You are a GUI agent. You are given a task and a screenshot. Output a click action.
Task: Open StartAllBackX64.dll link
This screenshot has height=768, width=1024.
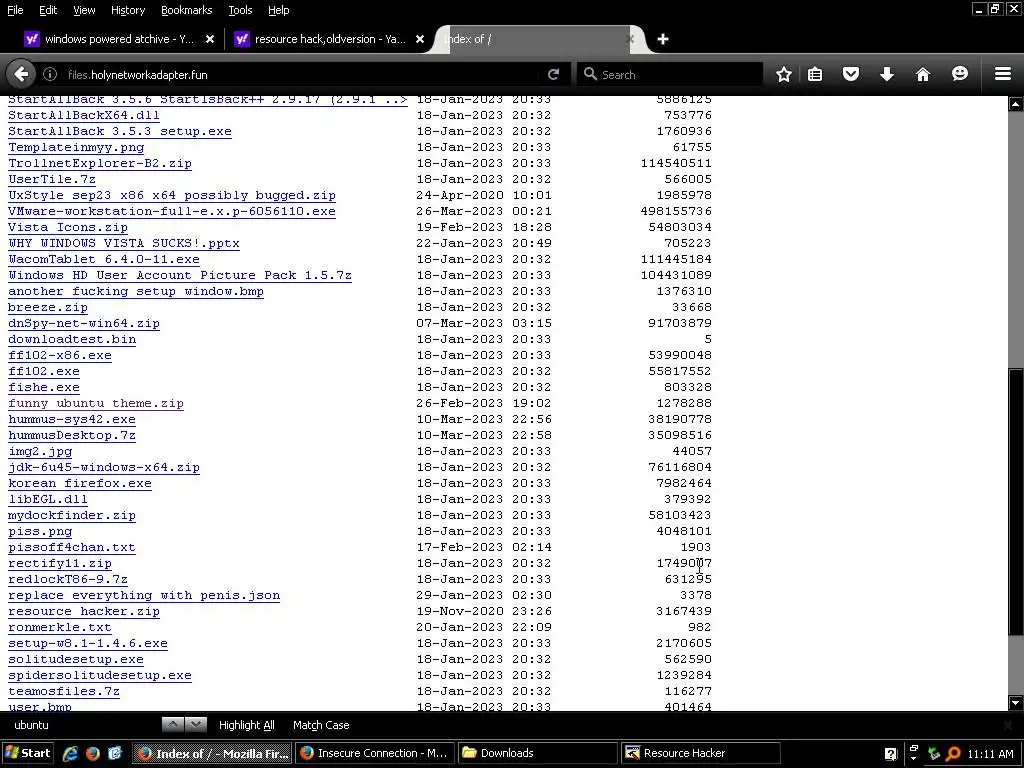(x=84, y=116)
